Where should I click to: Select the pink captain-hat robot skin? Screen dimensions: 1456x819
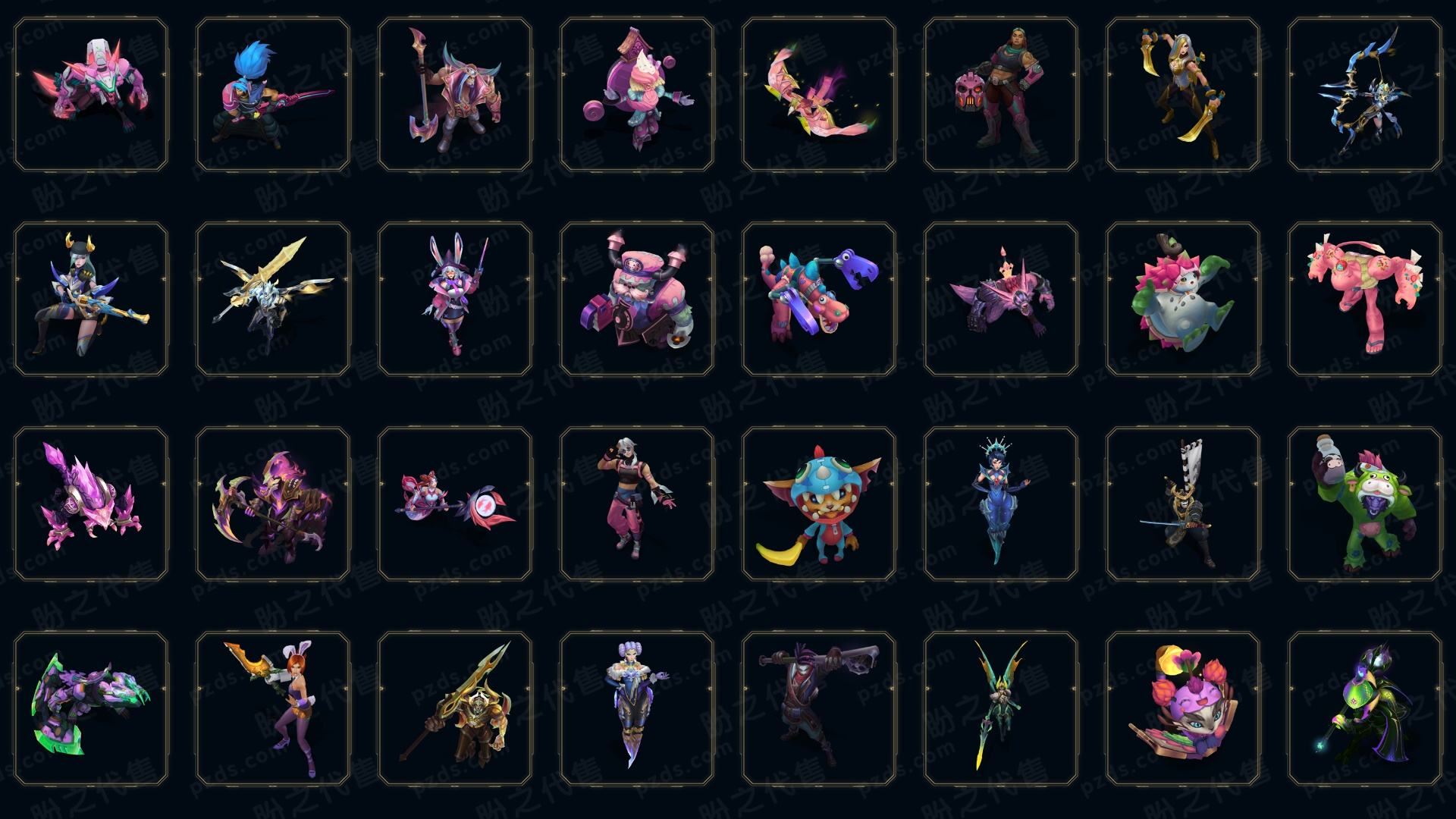pos(637,299)
